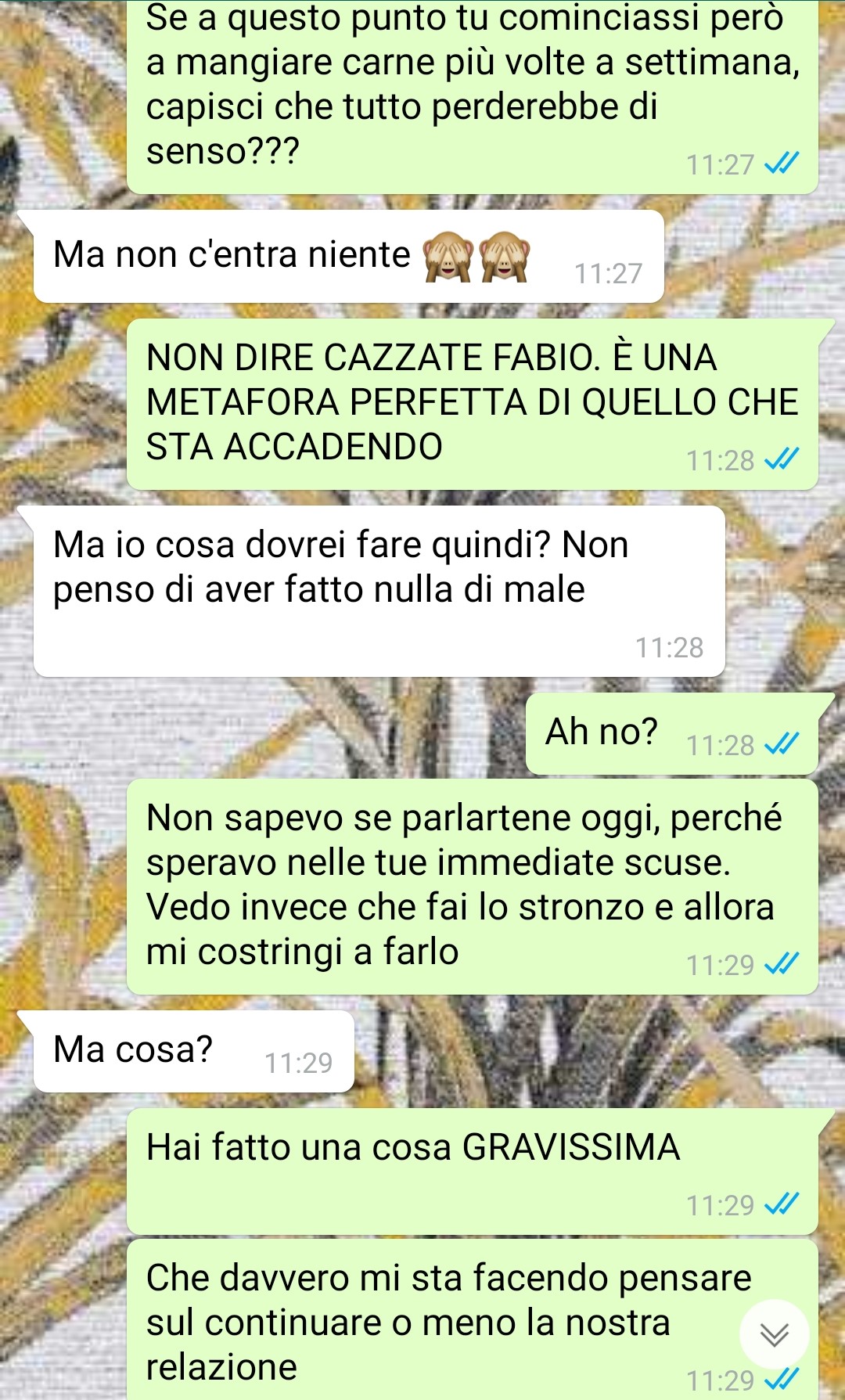The image size is (845, 1400).
Task: Select the 'Se a questo punto tu cominciassi' message
Action: click(473, 97)
